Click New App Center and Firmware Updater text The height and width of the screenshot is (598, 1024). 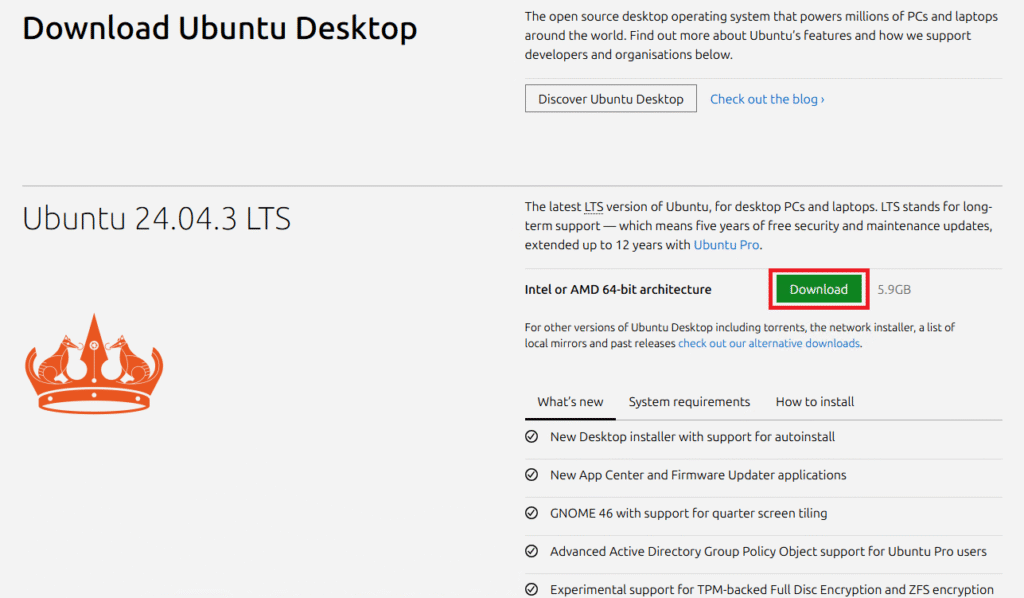(698, 475)
